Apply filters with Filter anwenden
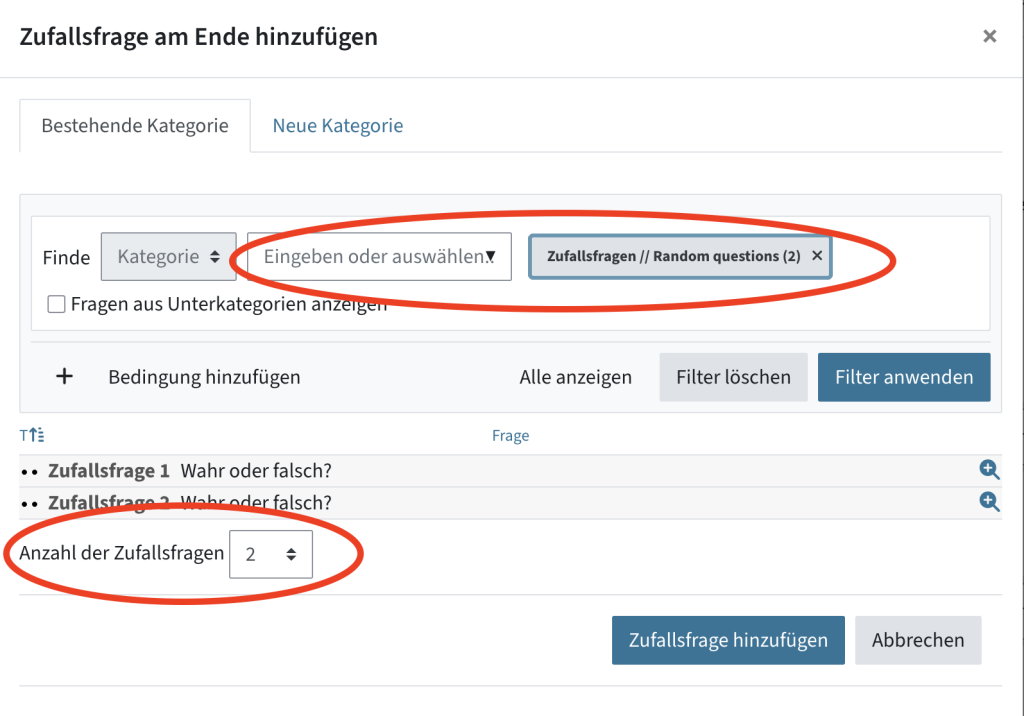 904,377
